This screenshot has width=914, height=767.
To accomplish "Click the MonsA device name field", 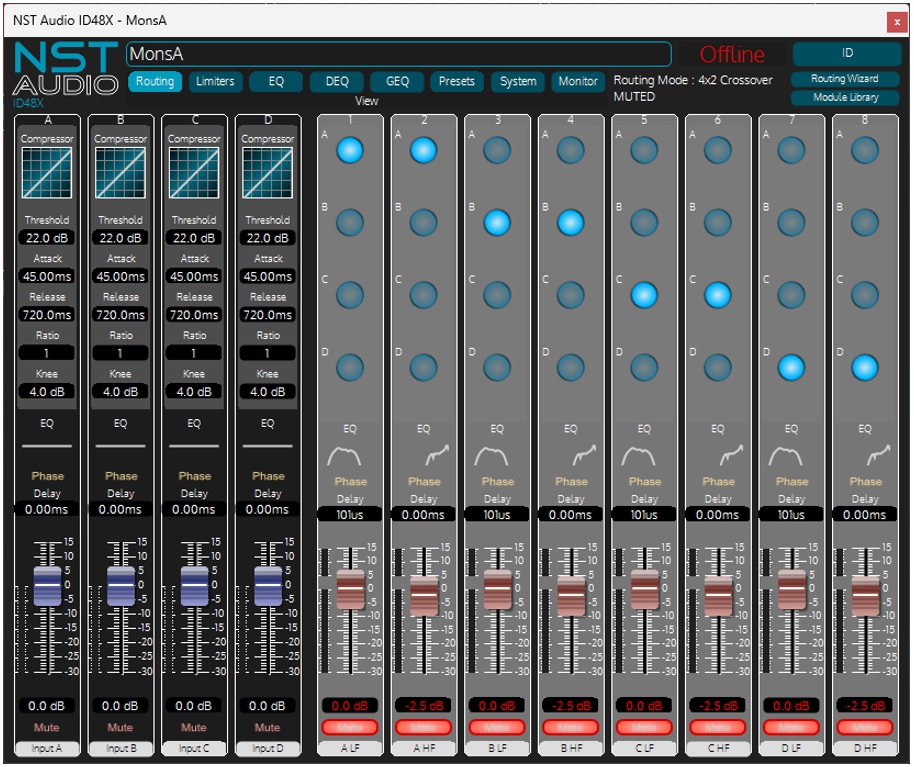I will click(398, 55).
